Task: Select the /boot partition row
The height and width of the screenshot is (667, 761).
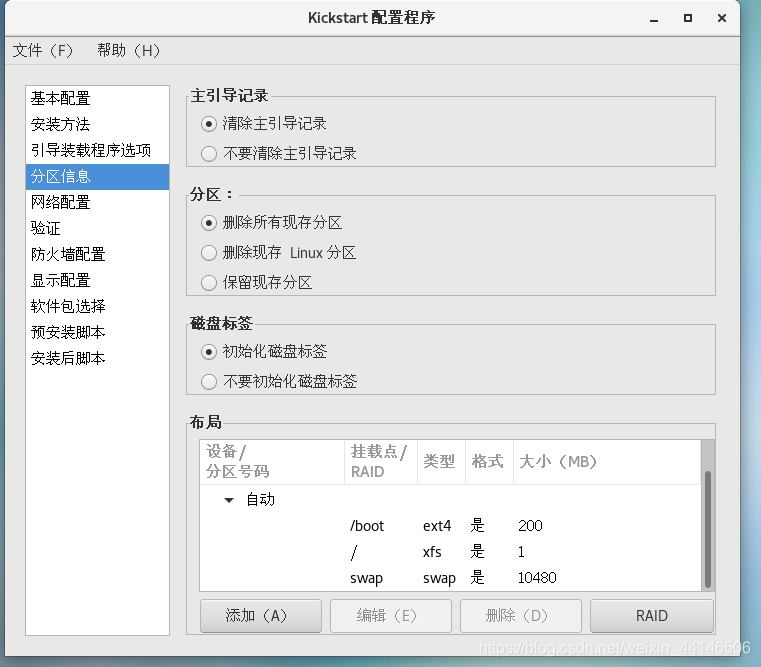Action: [450, 526]
